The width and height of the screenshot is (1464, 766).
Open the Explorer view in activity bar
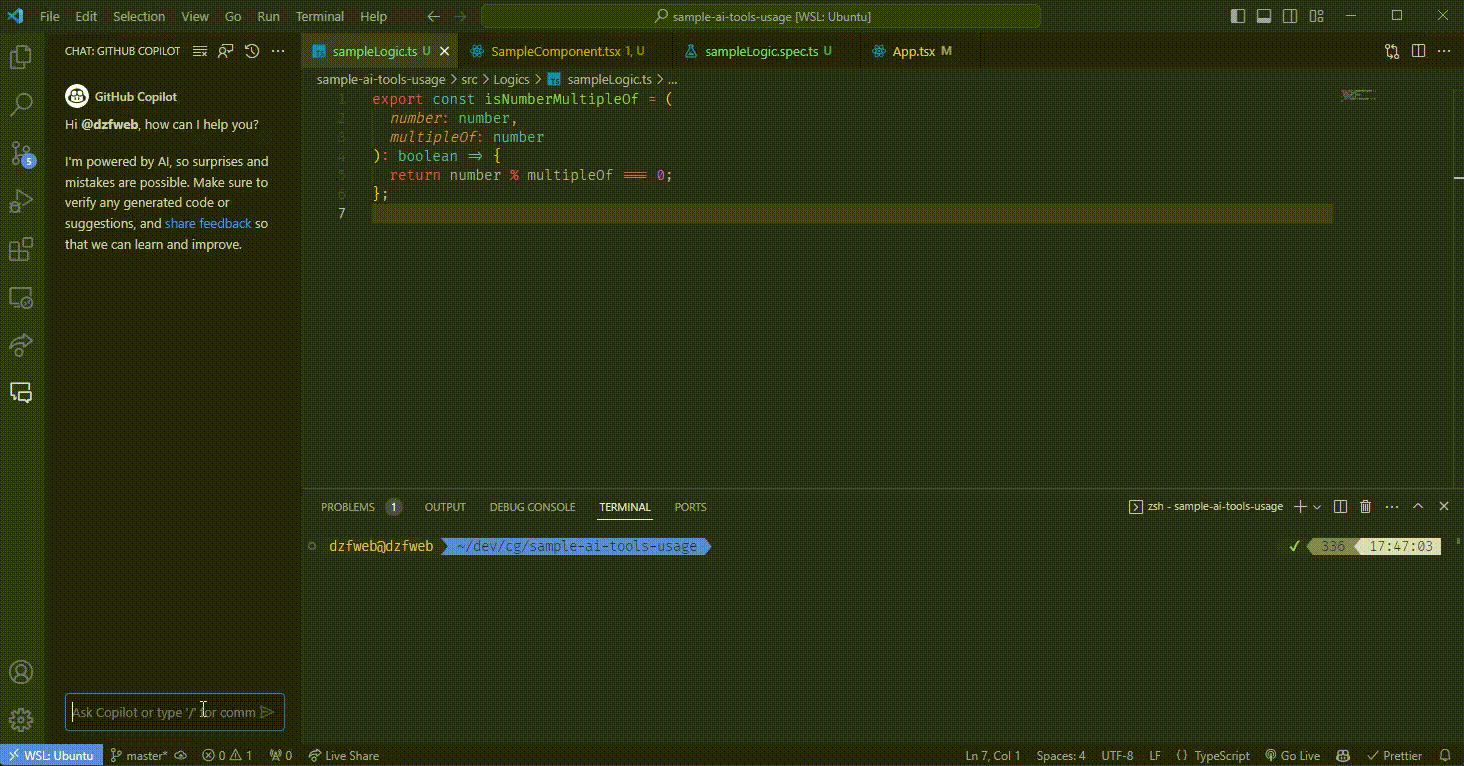(21, 57)
